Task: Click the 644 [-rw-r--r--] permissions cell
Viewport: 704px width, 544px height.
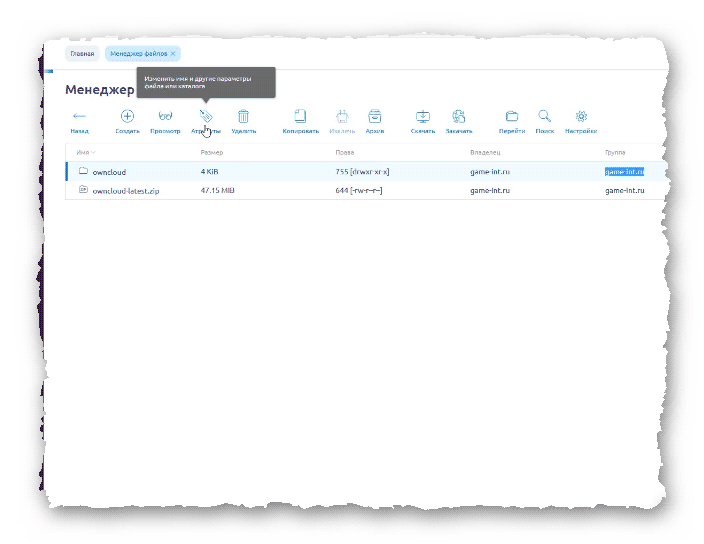Action: click(x=359, y=190)
